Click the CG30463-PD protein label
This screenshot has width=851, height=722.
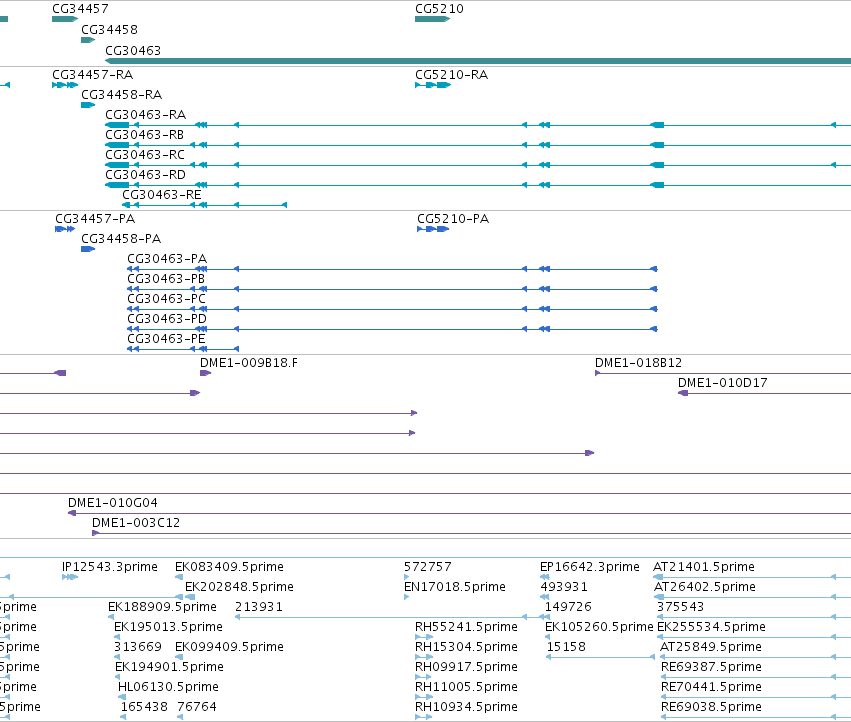(x=167, y=319)
